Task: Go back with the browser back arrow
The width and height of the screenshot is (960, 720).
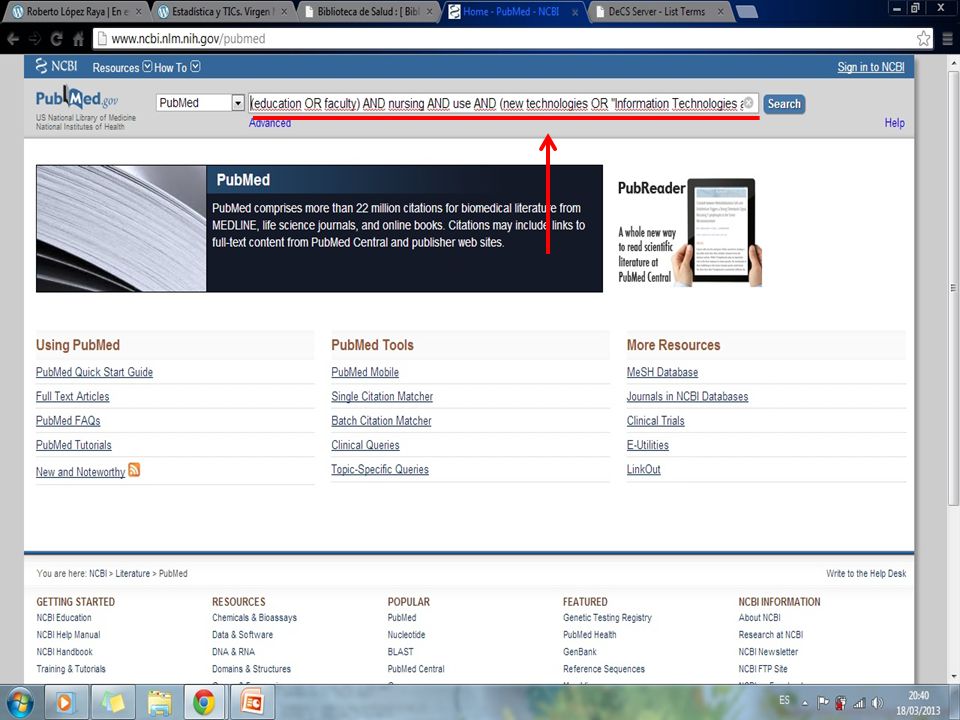Action: click(13, 39)
